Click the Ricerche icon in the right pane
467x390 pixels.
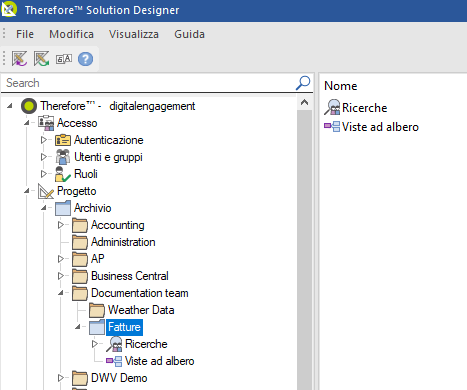point(332,107)
